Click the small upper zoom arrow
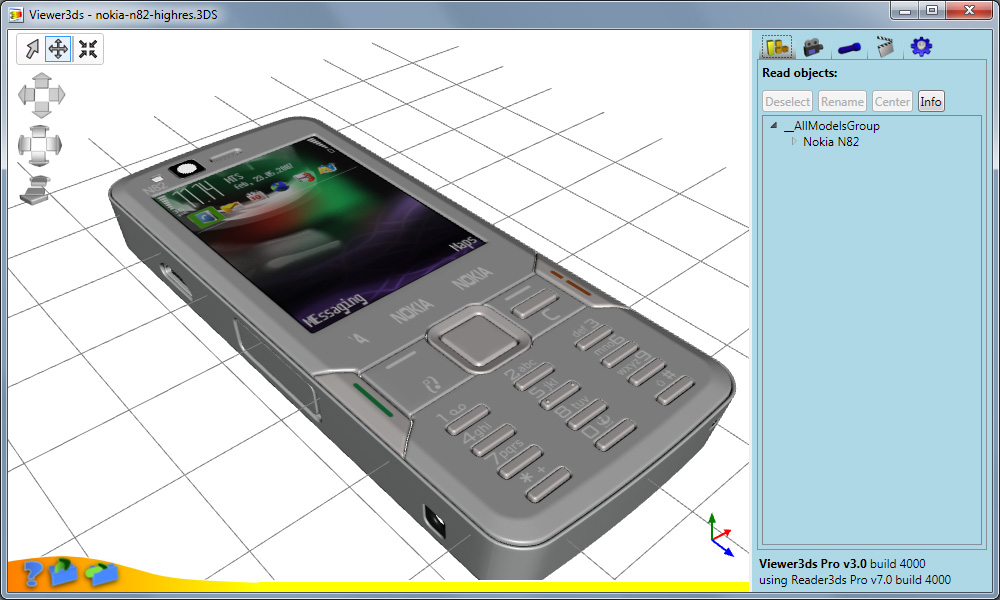Screen dimensions: 1000x600 40,180
